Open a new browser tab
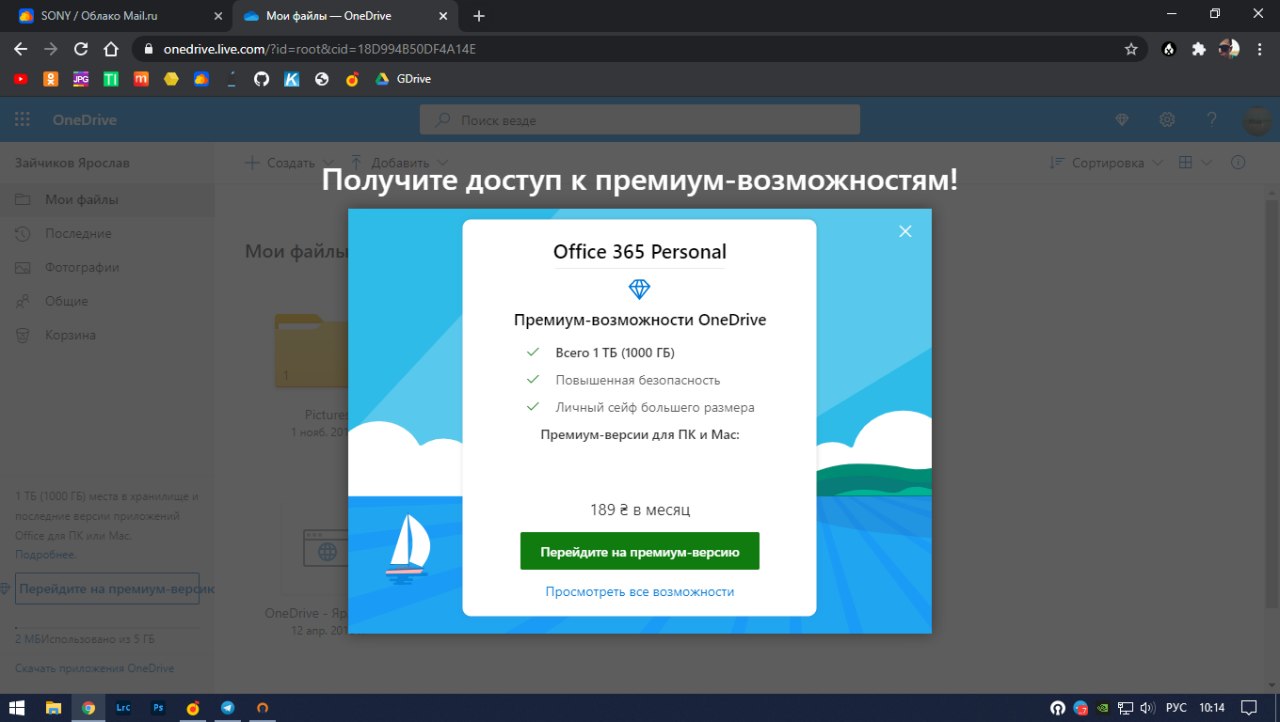 tap(479, 16)
